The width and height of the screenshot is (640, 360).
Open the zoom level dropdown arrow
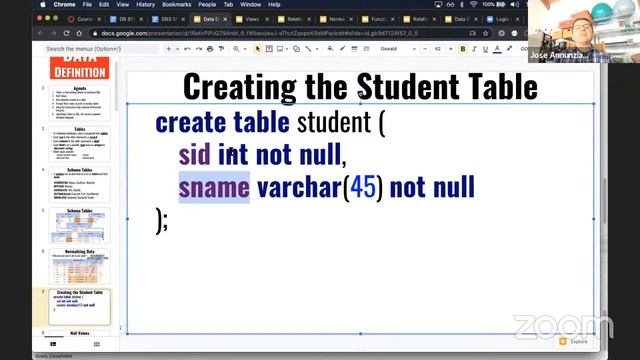tap(245, 49)
